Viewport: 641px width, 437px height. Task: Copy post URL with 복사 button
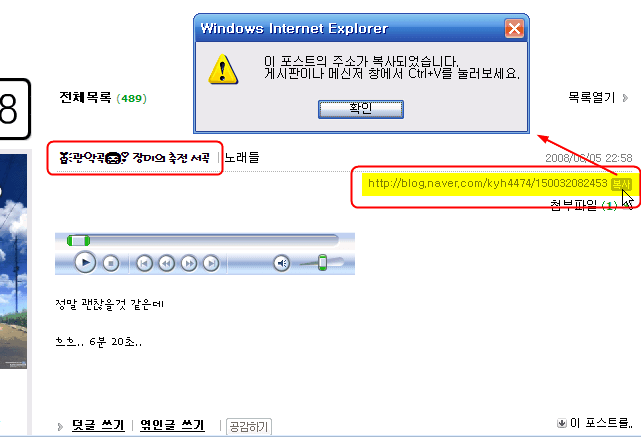click(x=621, y=184)
